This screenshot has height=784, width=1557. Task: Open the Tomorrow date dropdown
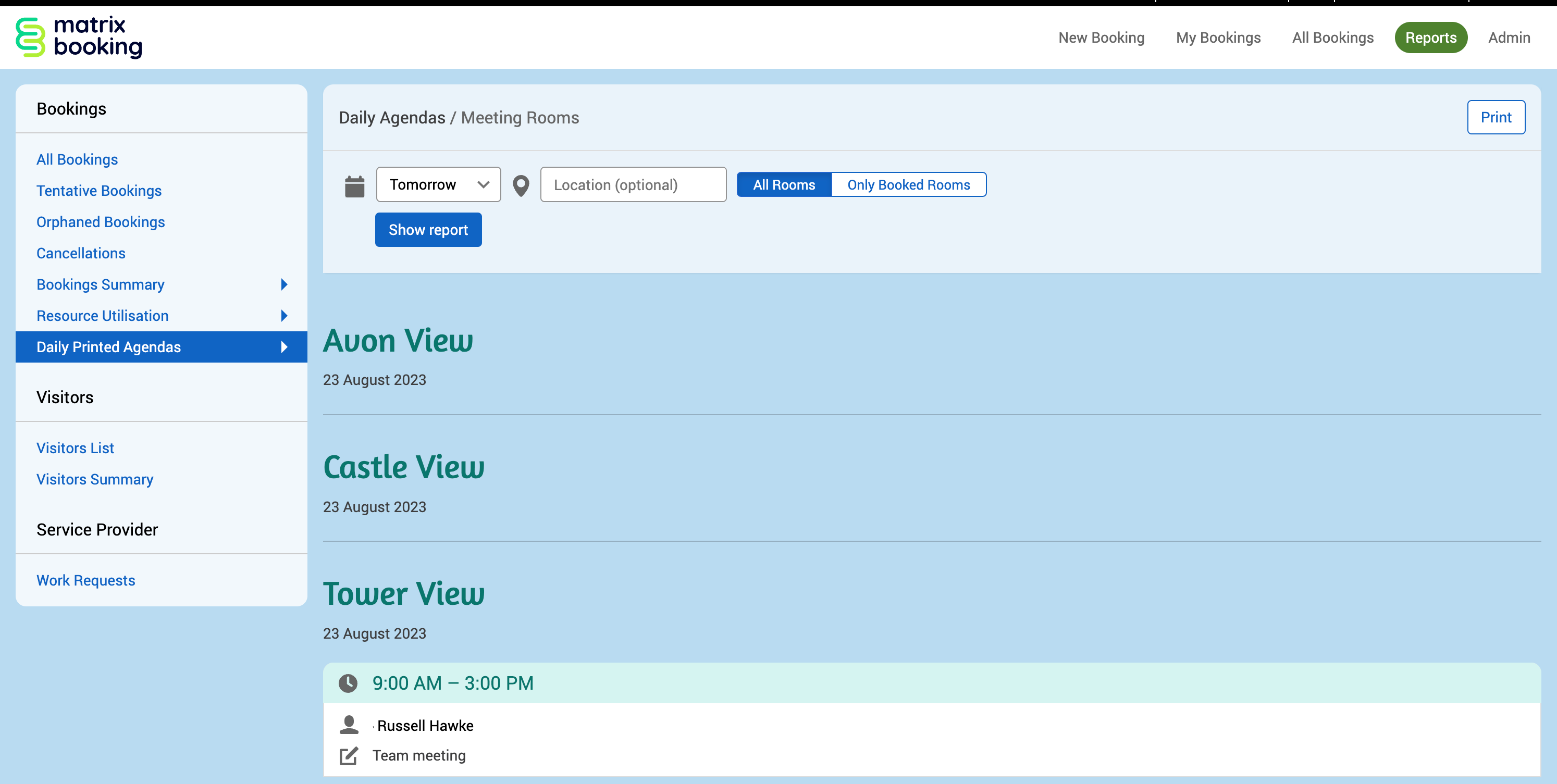(438, 184)
